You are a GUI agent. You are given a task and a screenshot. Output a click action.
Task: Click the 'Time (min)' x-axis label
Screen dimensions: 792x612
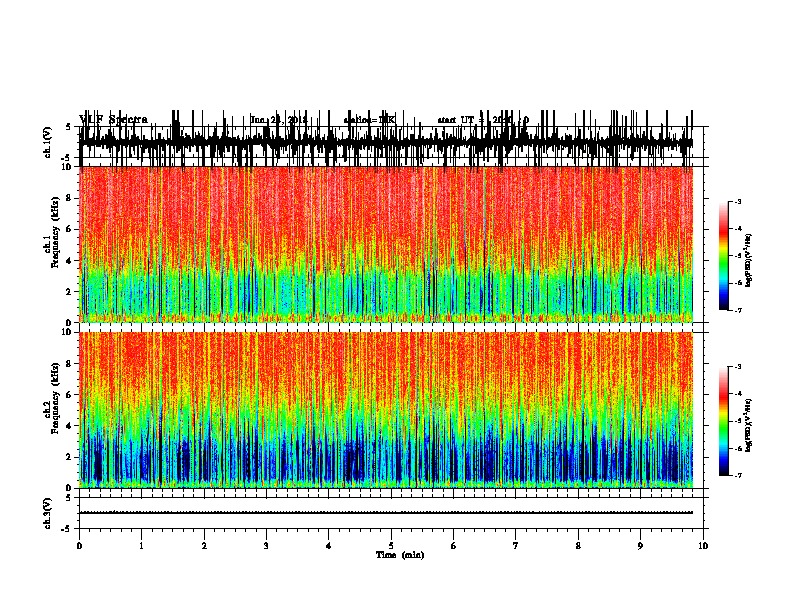400,555
